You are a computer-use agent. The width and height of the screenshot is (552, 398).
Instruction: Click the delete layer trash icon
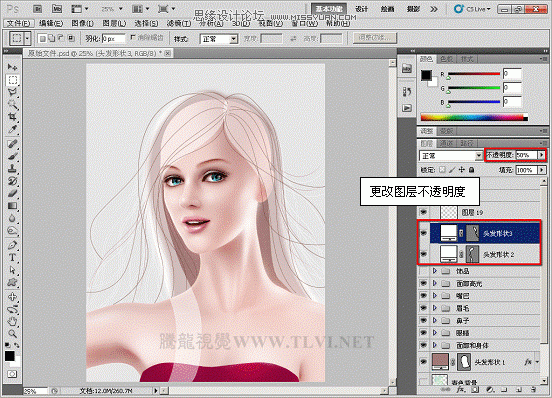534,390
